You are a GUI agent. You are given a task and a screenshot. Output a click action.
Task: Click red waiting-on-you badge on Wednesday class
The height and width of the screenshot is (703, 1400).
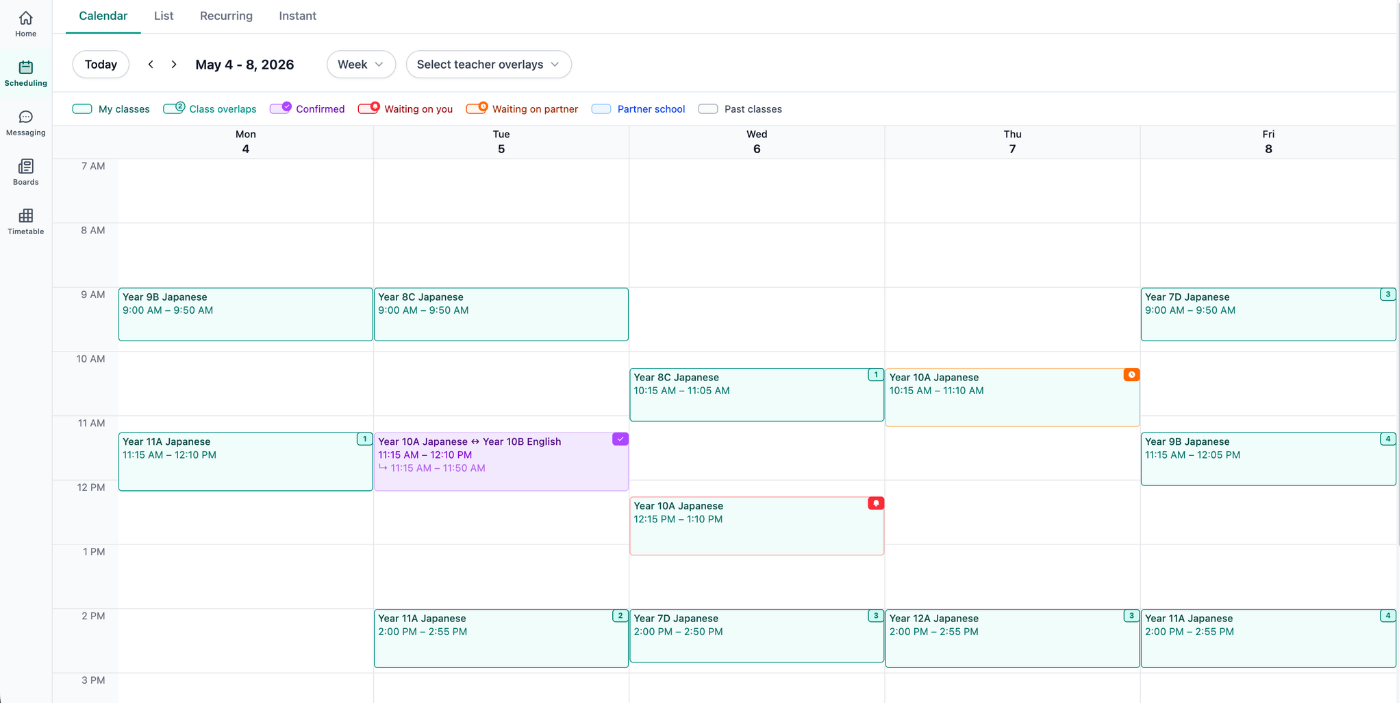click(x=876, y=503)
